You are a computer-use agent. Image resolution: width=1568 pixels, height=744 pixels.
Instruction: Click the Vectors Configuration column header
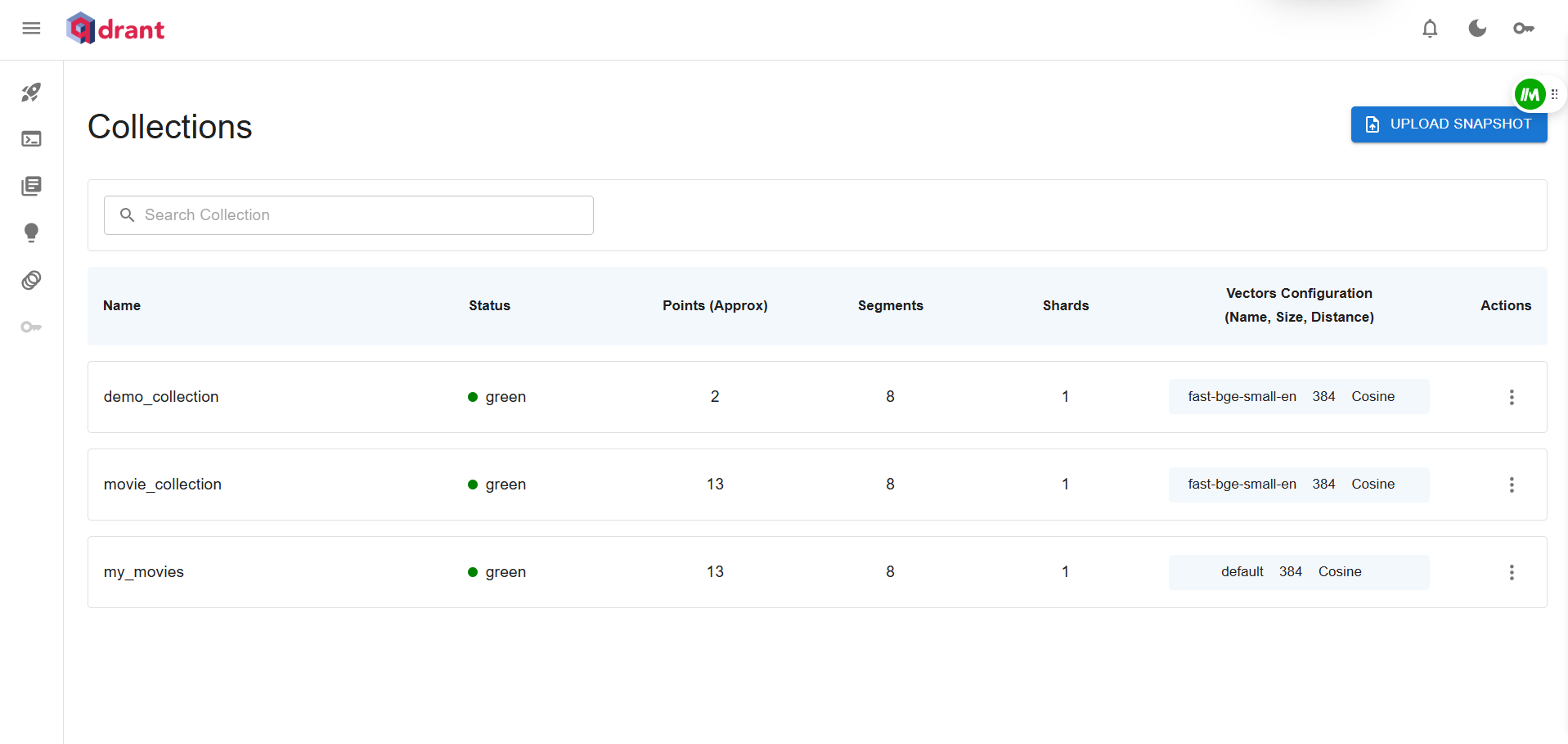(x=1299, y=305)
